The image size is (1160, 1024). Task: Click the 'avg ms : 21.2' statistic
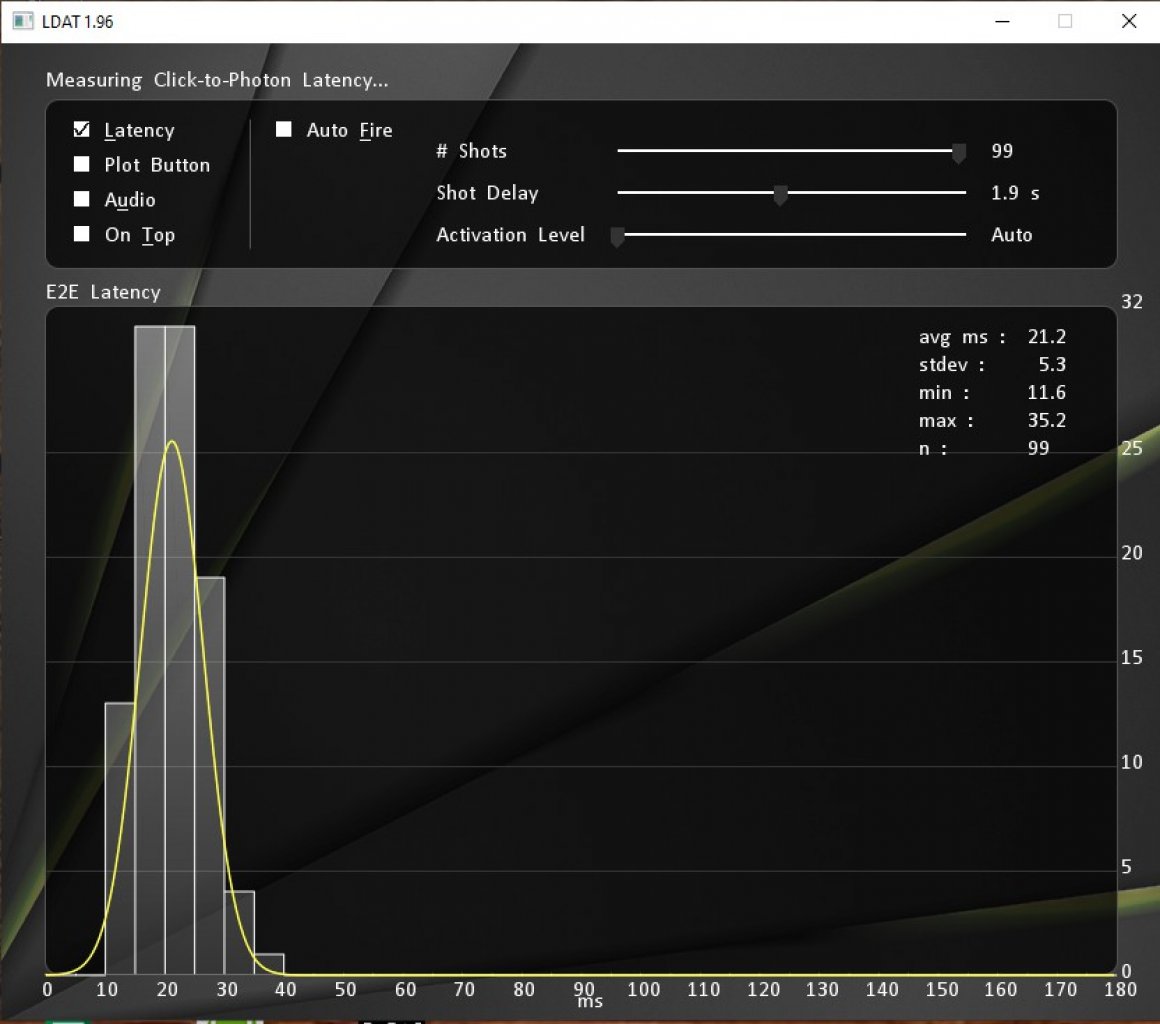click(992, 337)
